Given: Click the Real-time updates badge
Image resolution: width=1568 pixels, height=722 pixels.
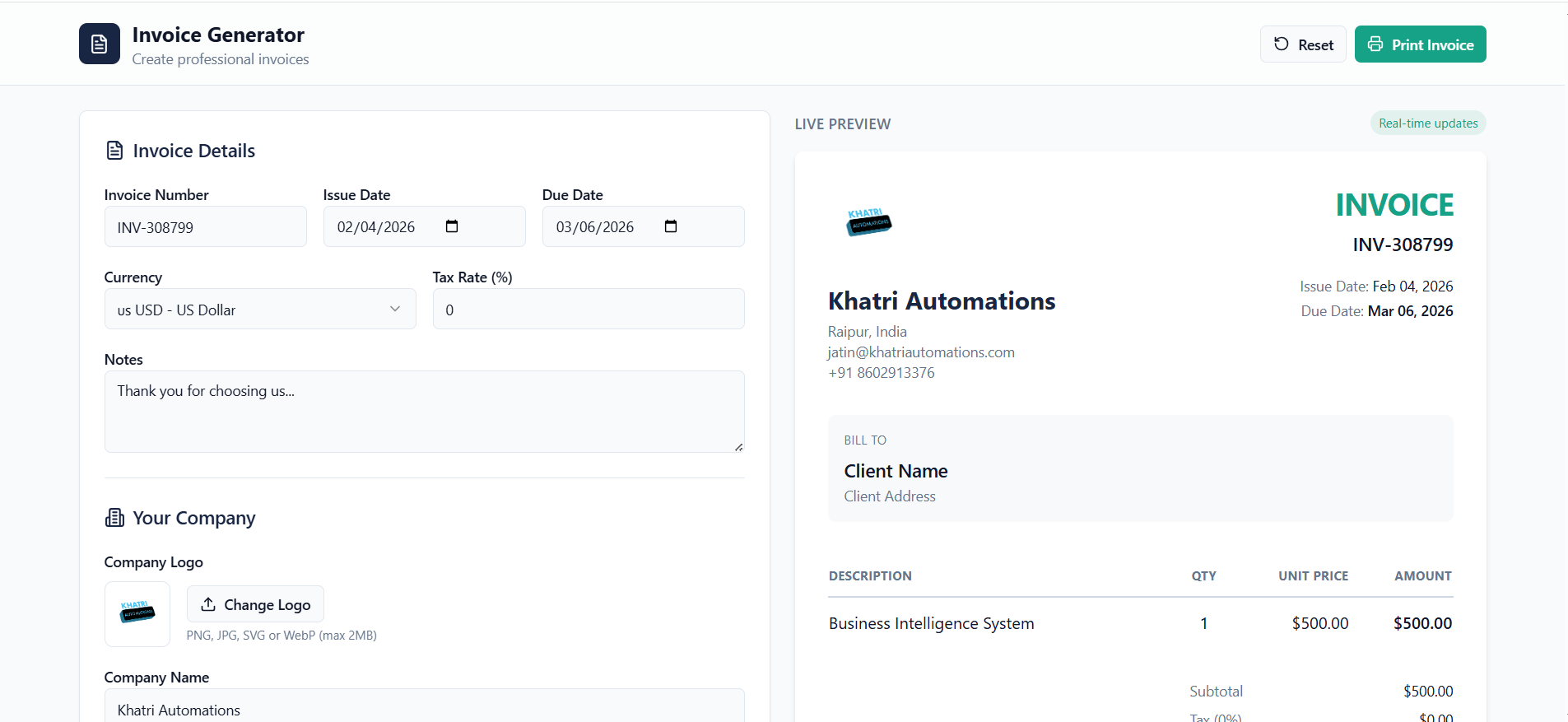Looking at the screenshot, I should coord(1428,123).
